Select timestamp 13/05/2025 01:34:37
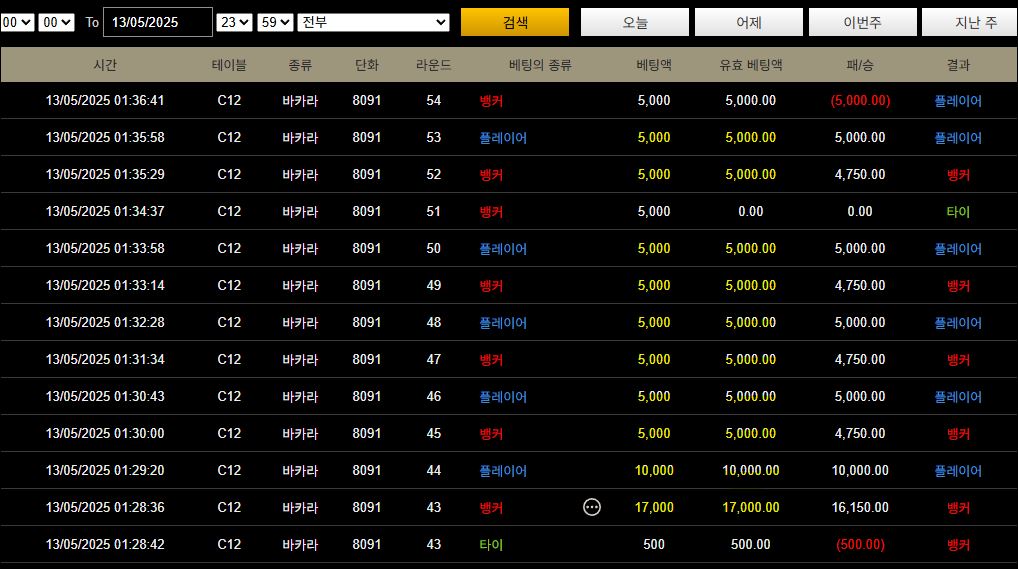This screenshot has width=1018, height=569. 105,211
